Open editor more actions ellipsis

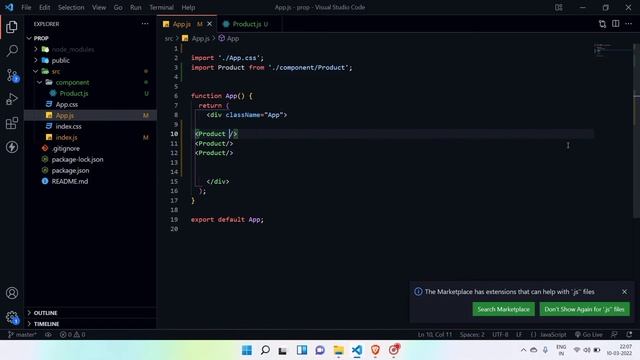(x=629, y=24)
